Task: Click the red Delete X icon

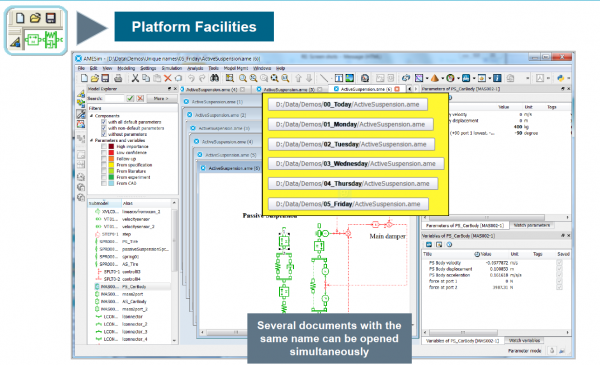Action: point(168,78)
